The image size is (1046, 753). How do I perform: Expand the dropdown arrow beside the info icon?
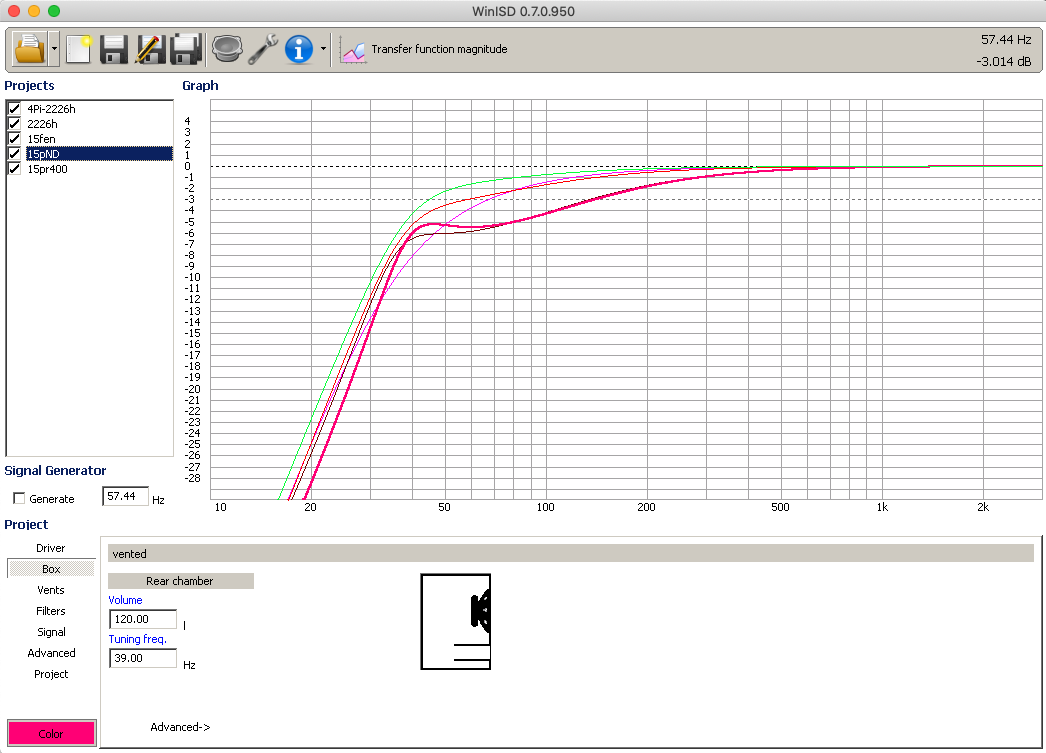(324, 49)
